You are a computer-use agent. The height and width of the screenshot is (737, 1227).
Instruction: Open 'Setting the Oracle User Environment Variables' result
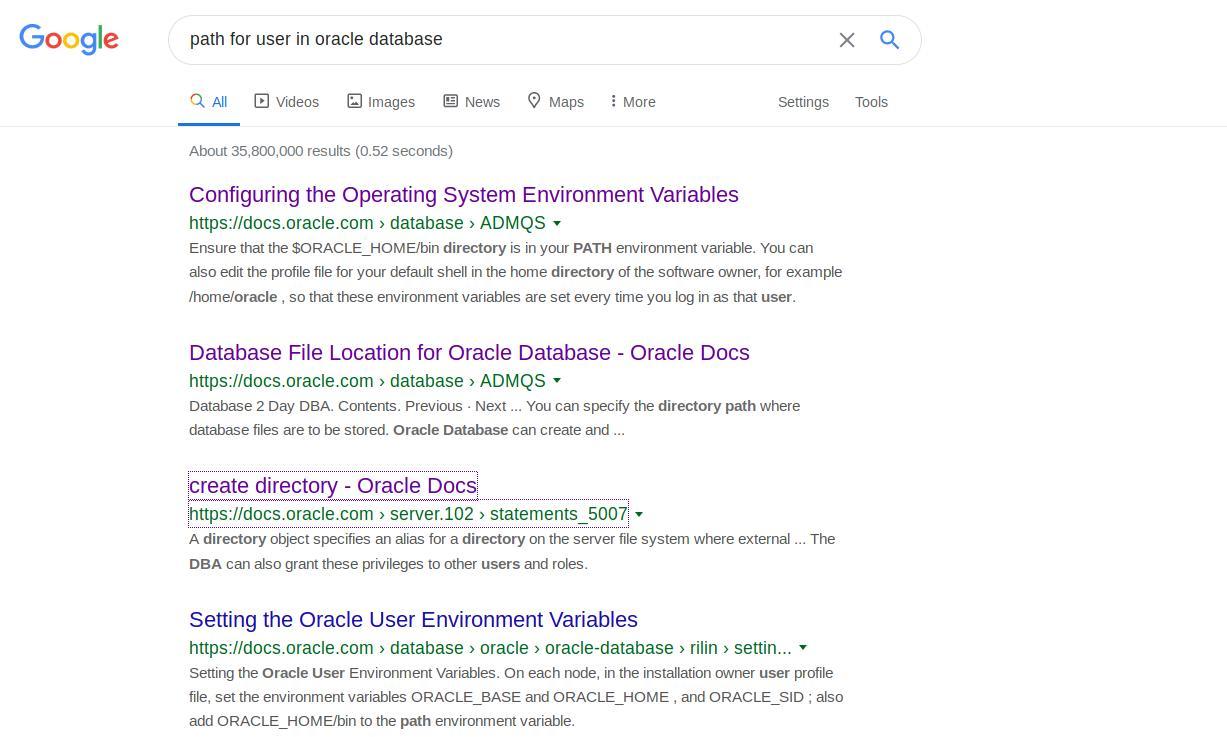pos(413,619)
